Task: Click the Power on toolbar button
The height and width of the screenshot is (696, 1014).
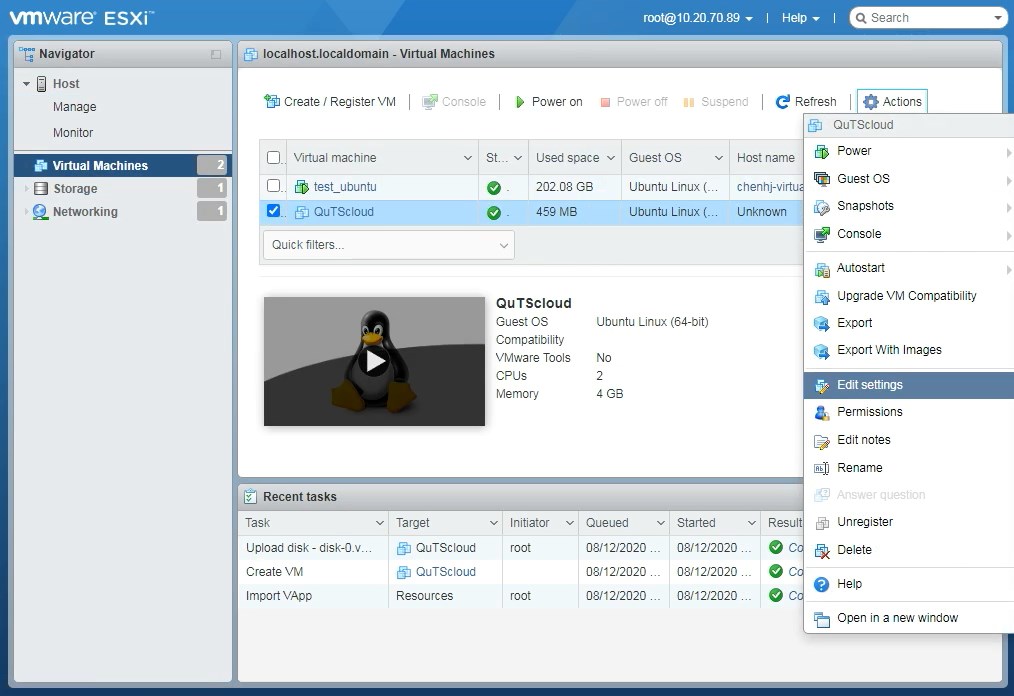Action: pos(549,102)
